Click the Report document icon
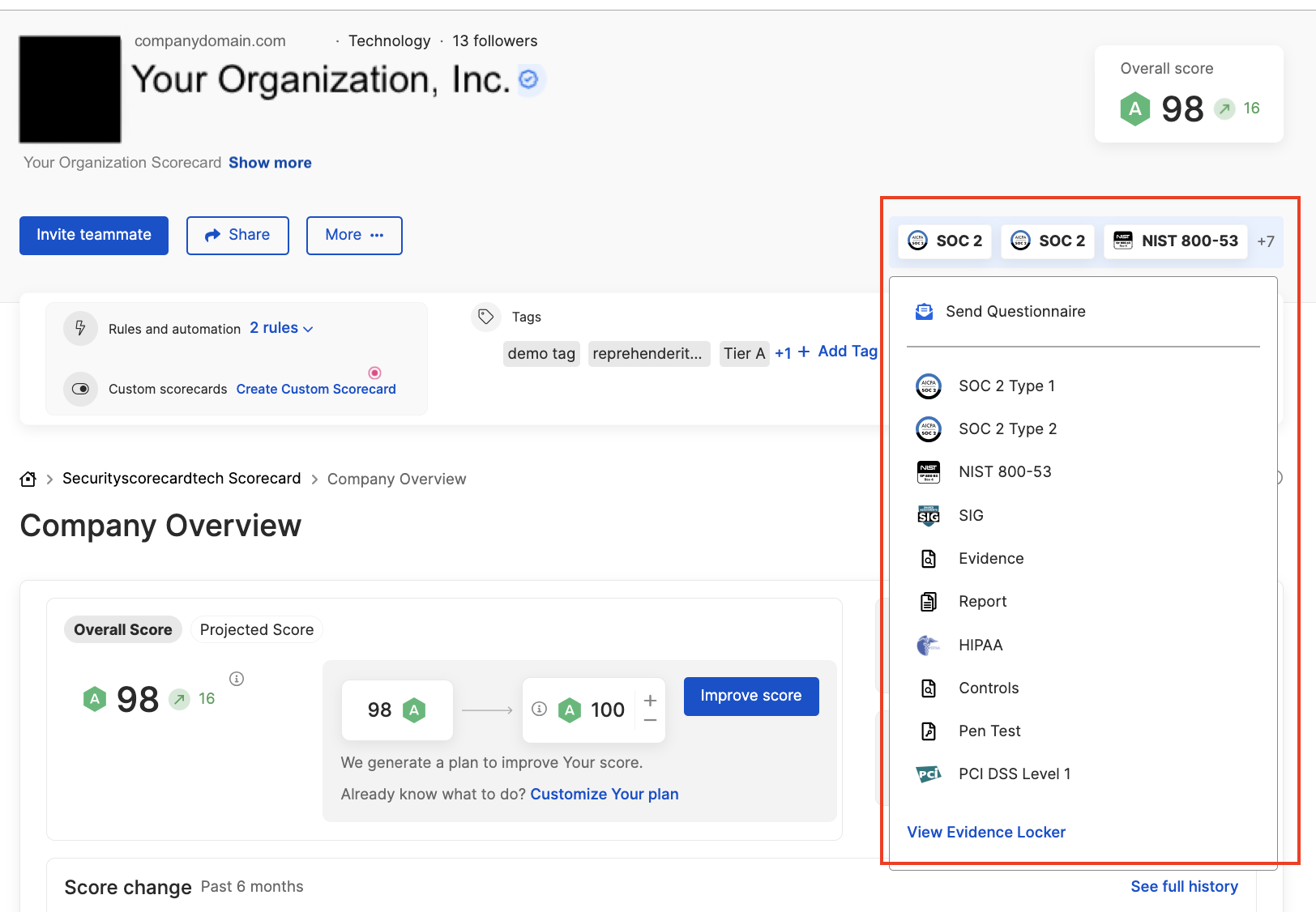1316x912 pixels. [x=929, y=602]
